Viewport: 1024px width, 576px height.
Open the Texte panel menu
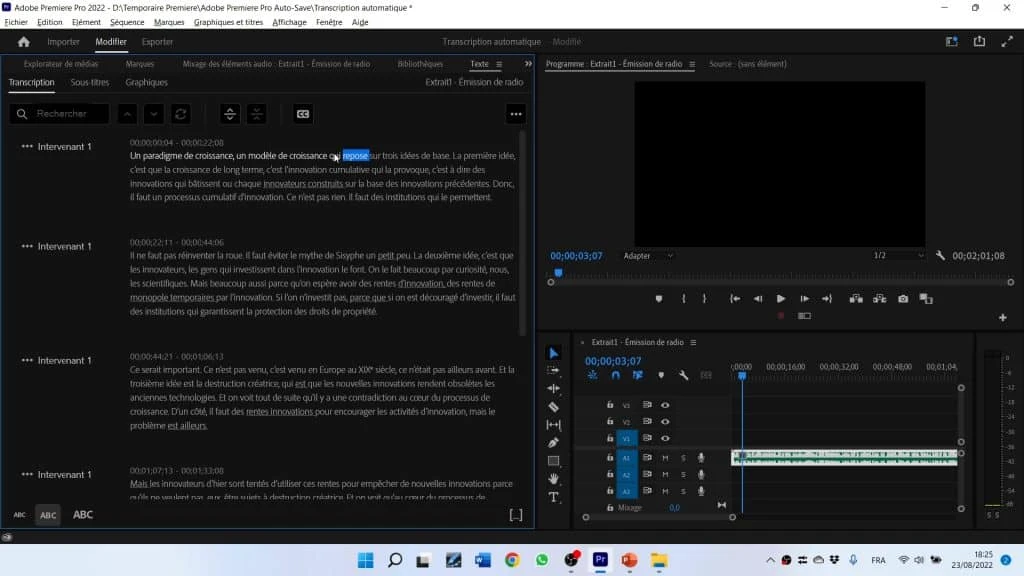click(x=499, y=64)
